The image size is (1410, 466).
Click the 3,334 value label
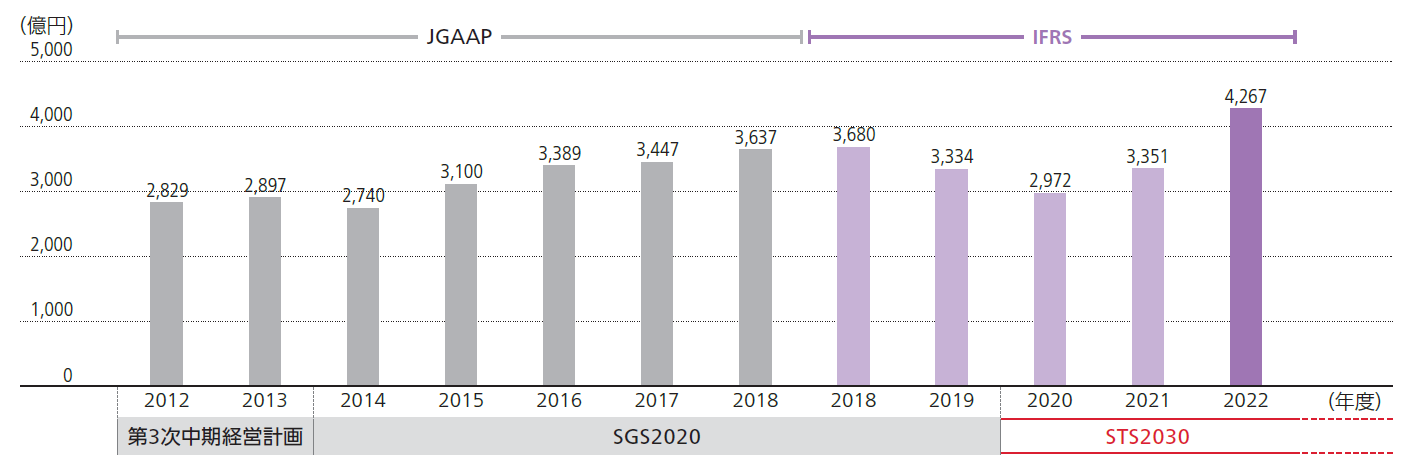(951, 157)
